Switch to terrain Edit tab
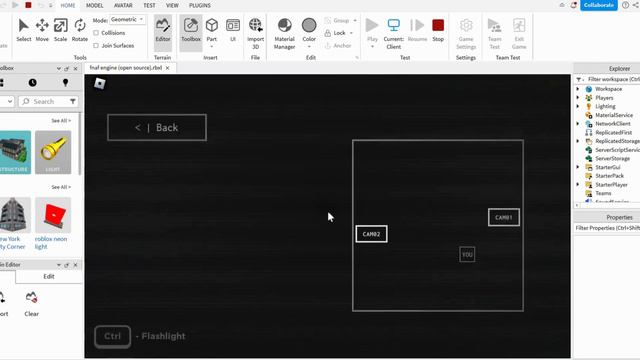Viewport: 640px width, 360px height. [x=49, y=276]
